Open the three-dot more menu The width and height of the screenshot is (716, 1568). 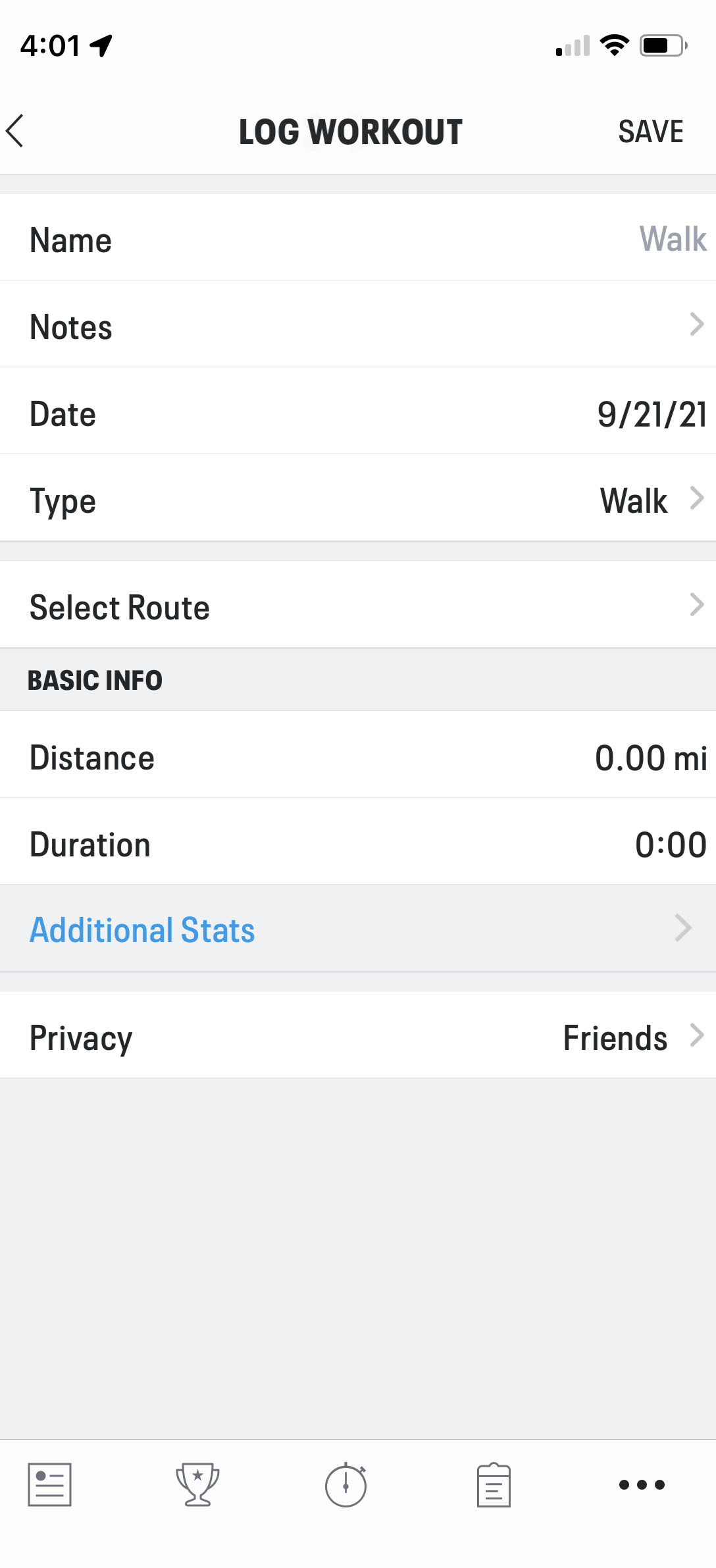(642, 1484)
